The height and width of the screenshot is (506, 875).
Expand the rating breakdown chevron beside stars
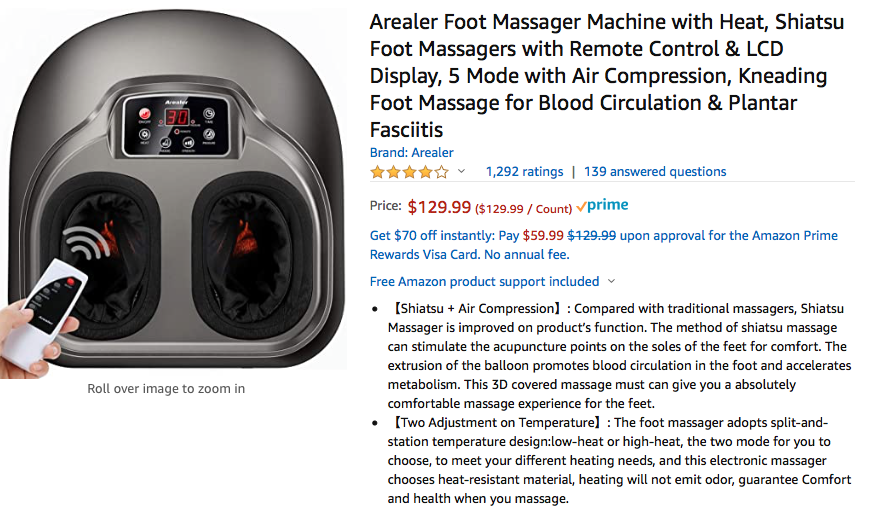pos(461,172)
